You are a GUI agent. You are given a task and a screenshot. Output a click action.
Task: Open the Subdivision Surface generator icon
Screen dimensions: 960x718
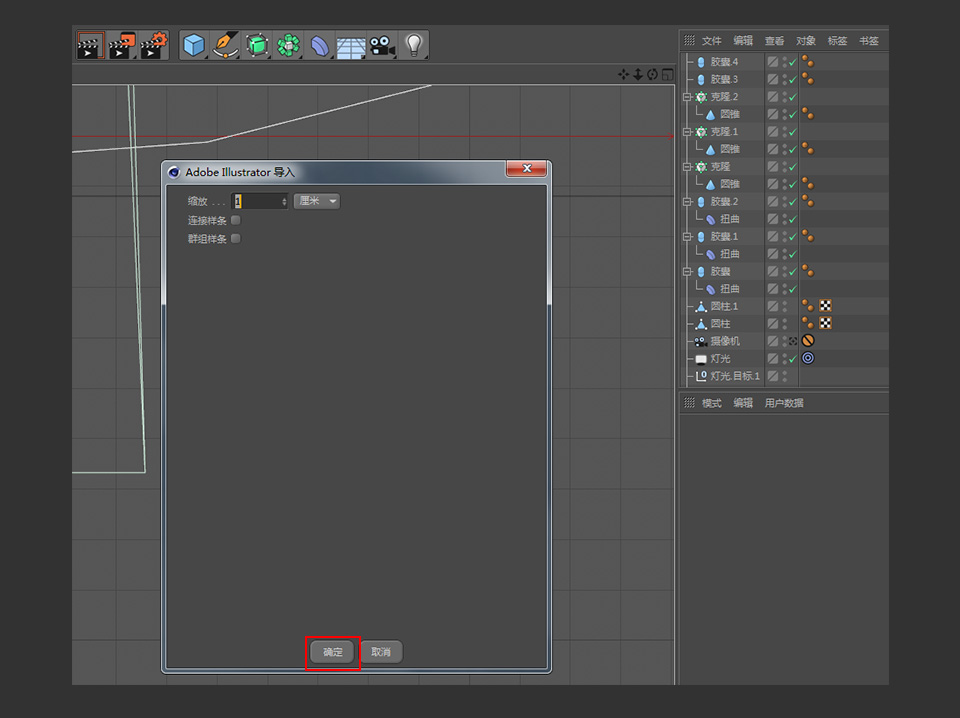[256, 45]
